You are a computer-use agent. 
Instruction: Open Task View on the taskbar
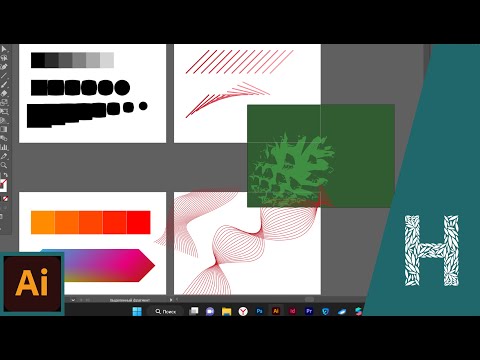[x=193, y=311]
